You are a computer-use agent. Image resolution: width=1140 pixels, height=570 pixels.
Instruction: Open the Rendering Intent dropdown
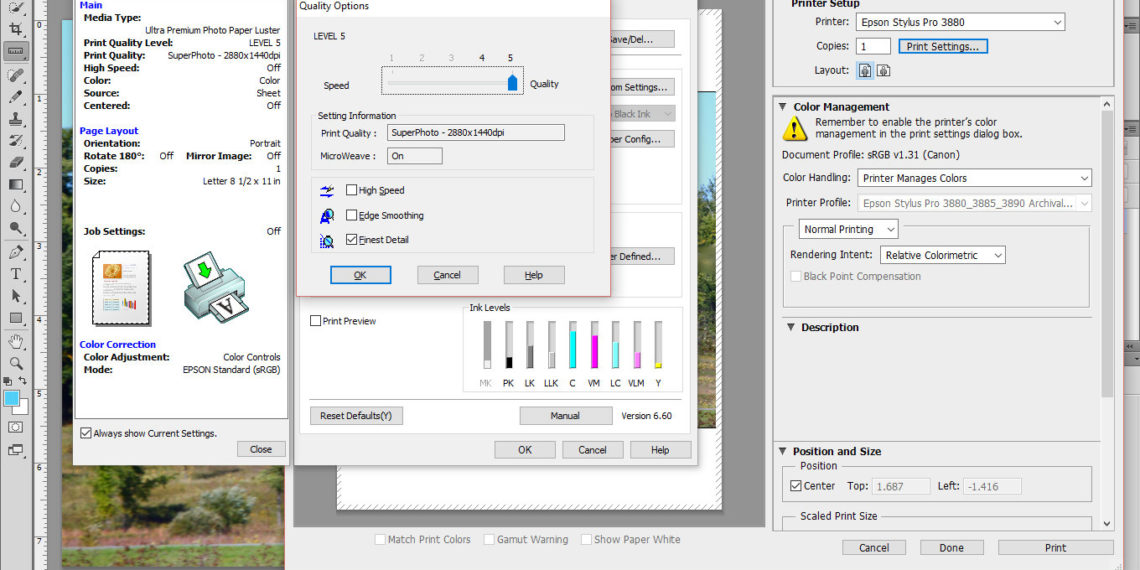click(x=942, y=255)
